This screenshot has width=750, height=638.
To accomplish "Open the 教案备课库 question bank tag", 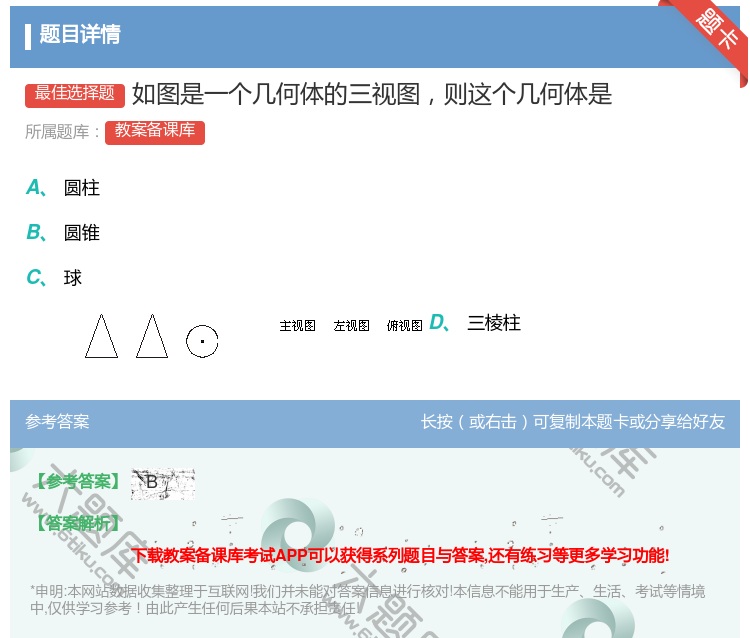I will tap(155, 132).
